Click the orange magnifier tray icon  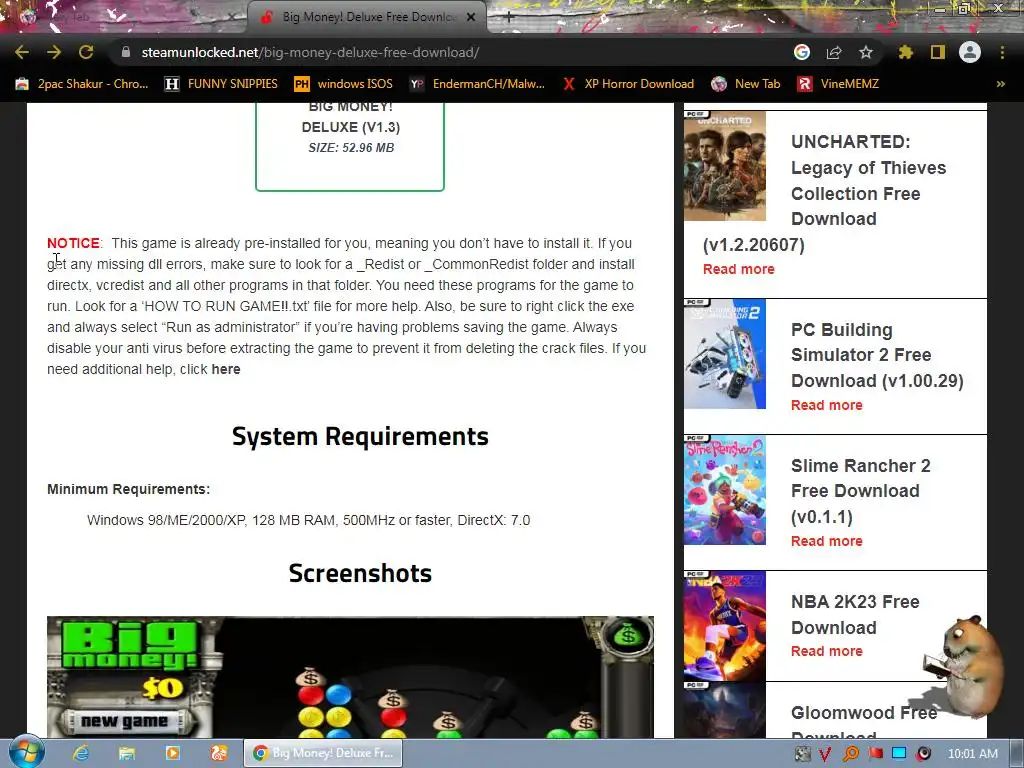click(x=850, y=754)
